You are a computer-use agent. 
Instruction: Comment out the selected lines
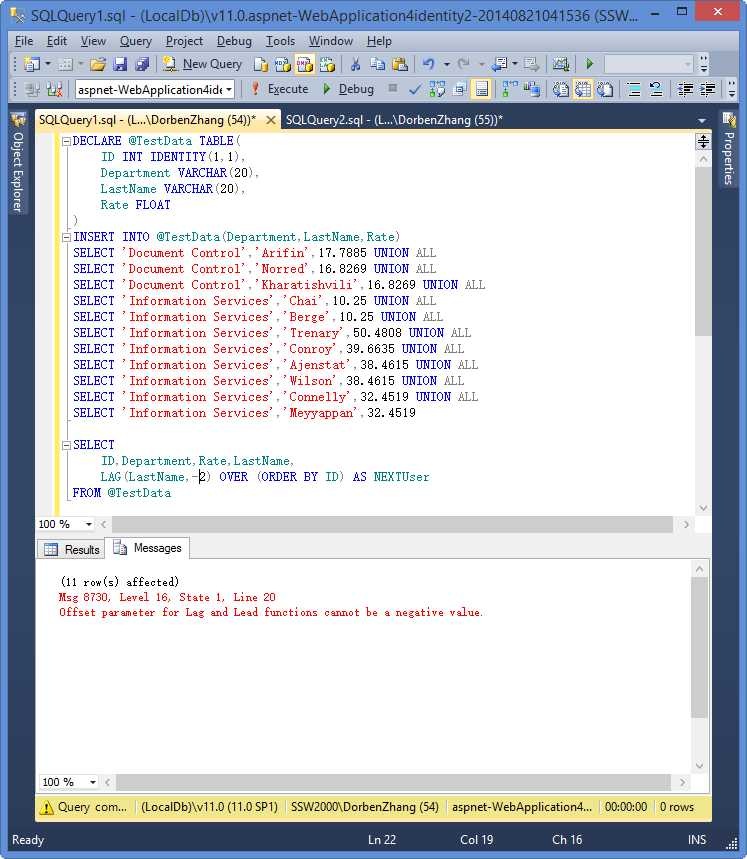pyautogui.click(x=634, y=89)
